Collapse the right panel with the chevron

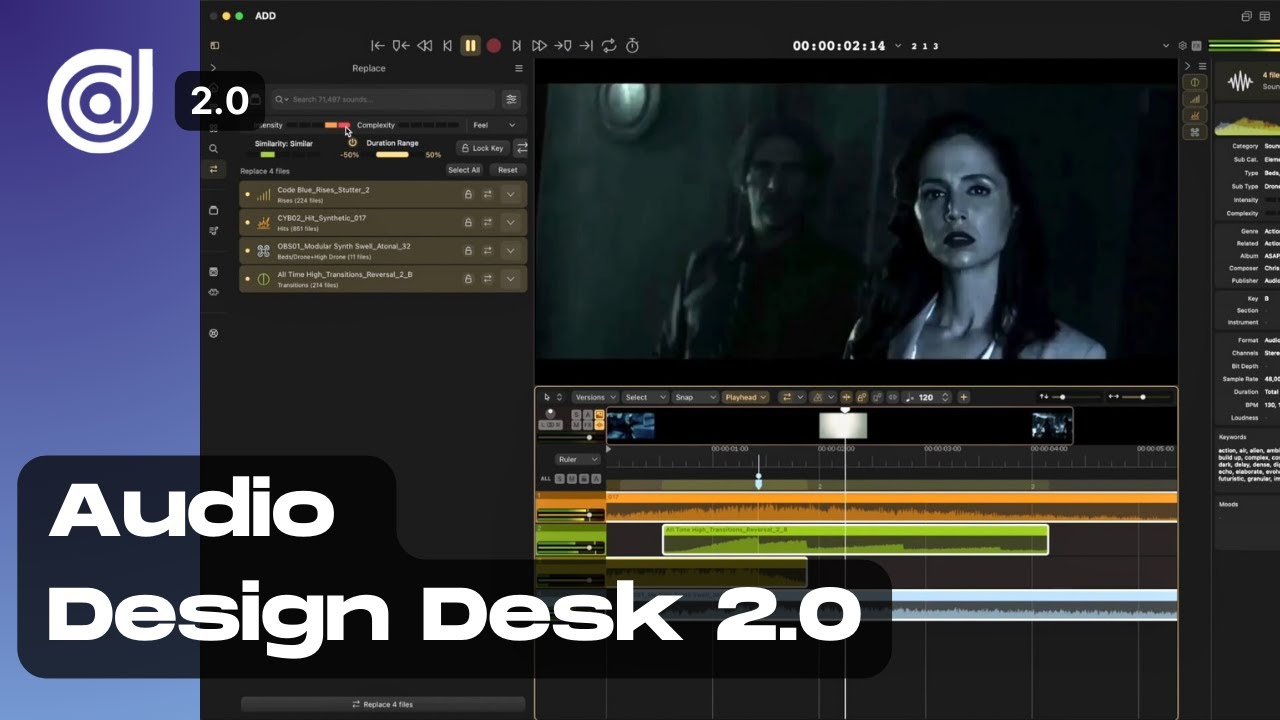1187,67
